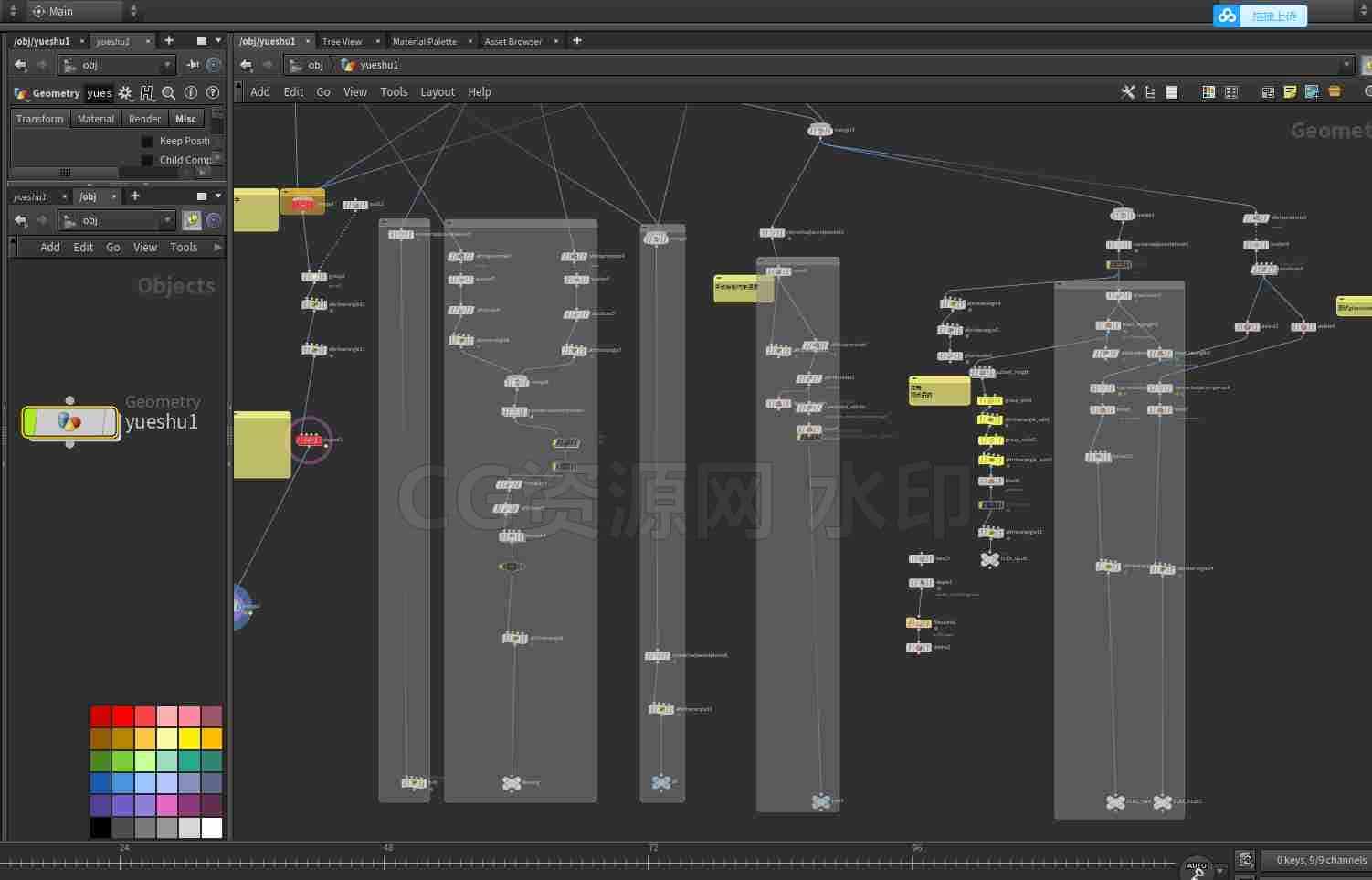The width and height of the screenshot is (1372, 880).
Task: Click the parameter search magnifier icon
Action: [169, 93]
